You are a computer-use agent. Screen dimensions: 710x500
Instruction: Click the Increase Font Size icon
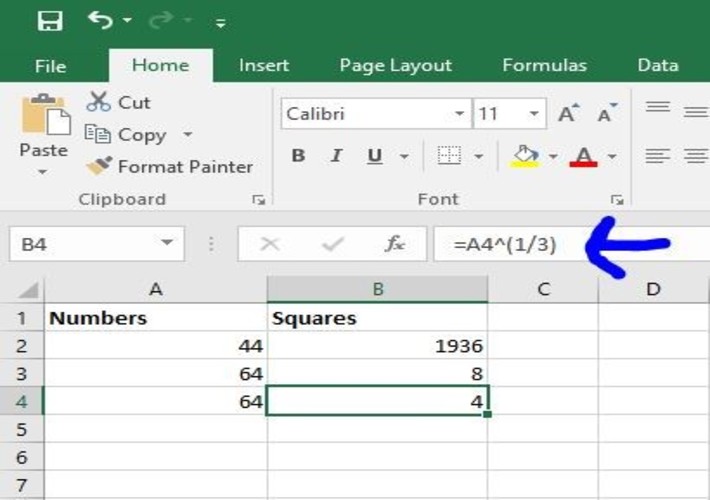pos(568,114)
